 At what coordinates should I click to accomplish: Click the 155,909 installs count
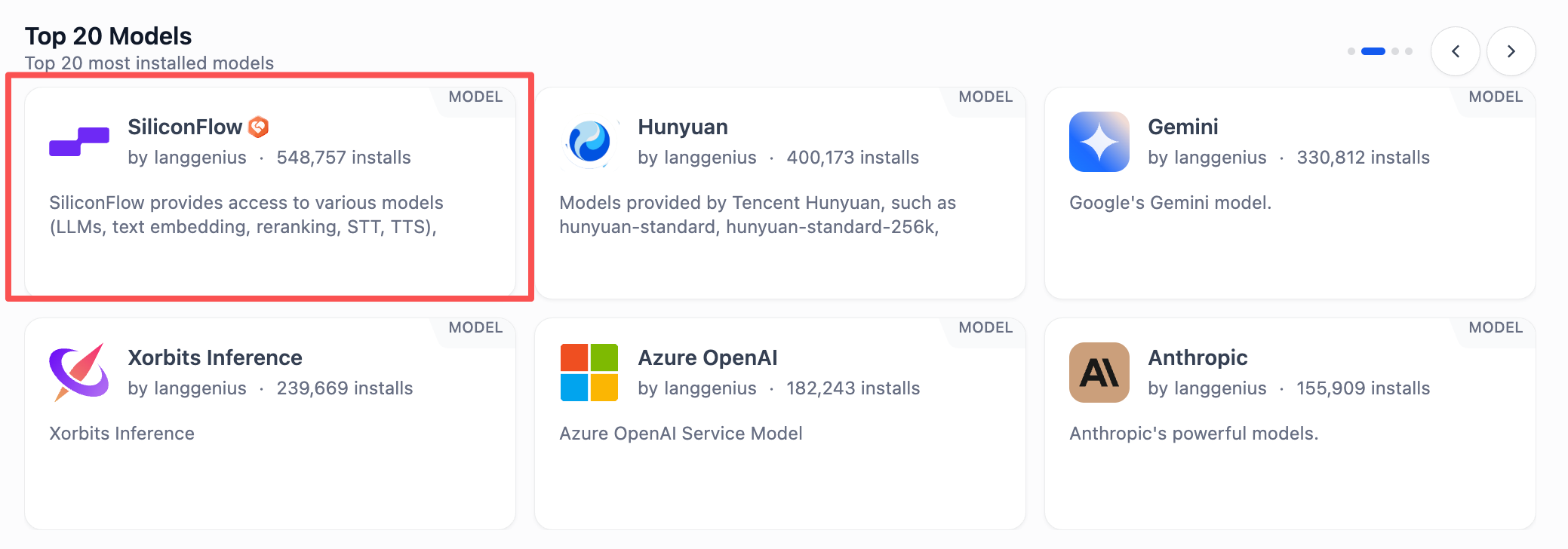[x=1364, y=388]
